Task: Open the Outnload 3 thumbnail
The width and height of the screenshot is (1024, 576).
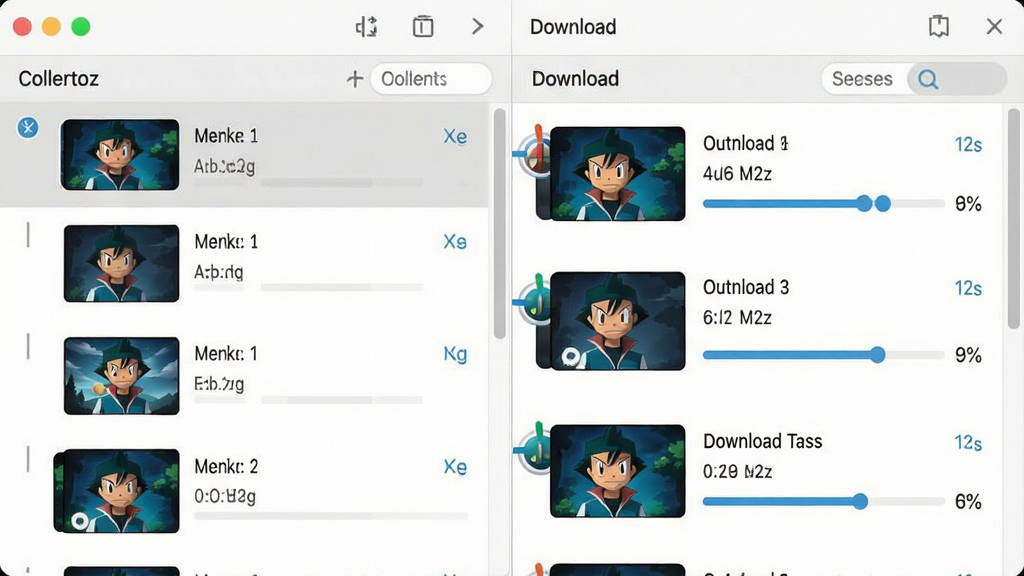Action: point(618,321)
